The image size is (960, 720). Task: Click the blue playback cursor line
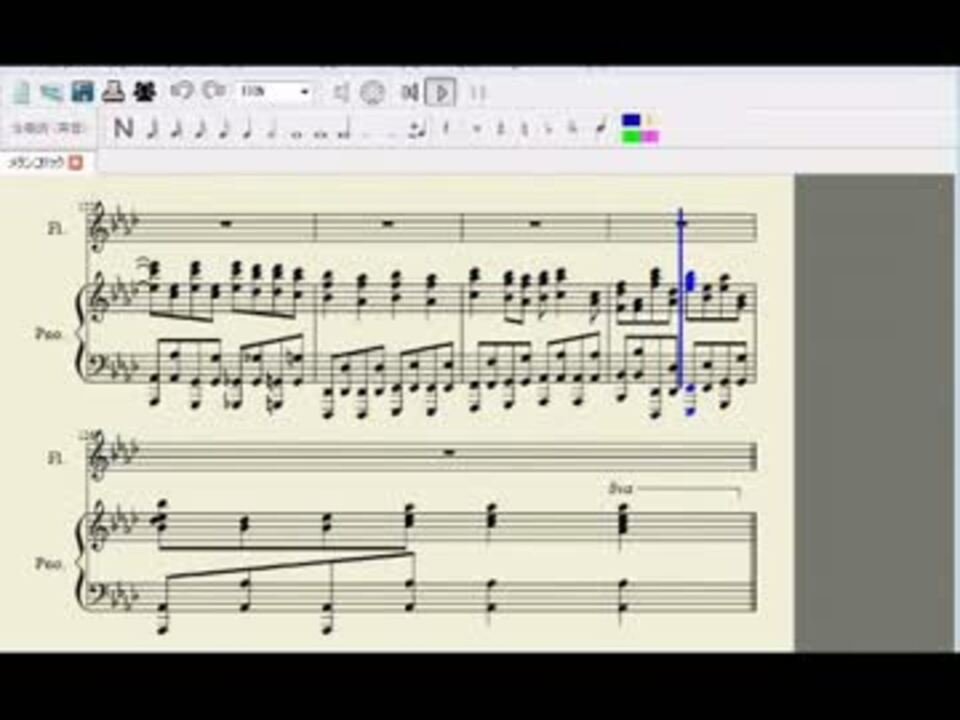pyautogui.click(x=681, y=299)
